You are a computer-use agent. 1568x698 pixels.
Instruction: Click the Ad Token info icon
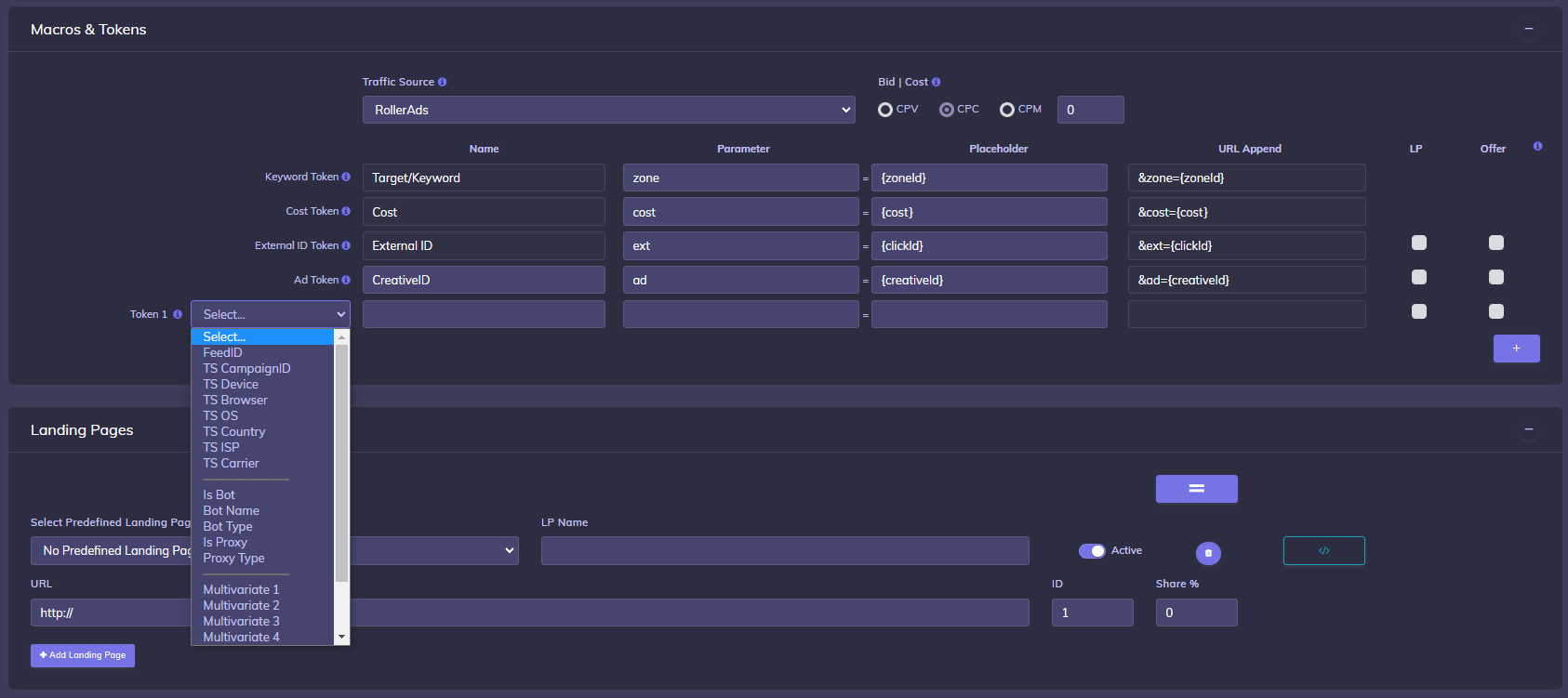(346, 280)
